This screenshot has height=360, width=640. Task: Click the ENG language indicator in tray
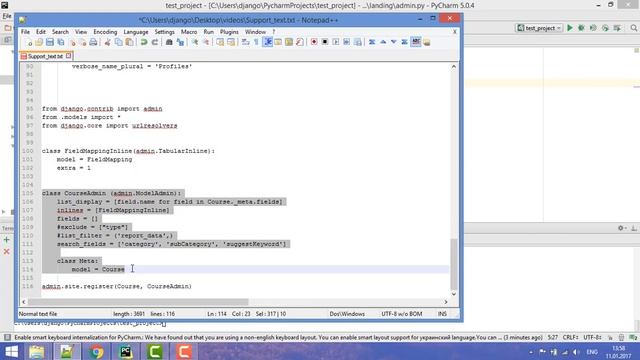(592, 352)
